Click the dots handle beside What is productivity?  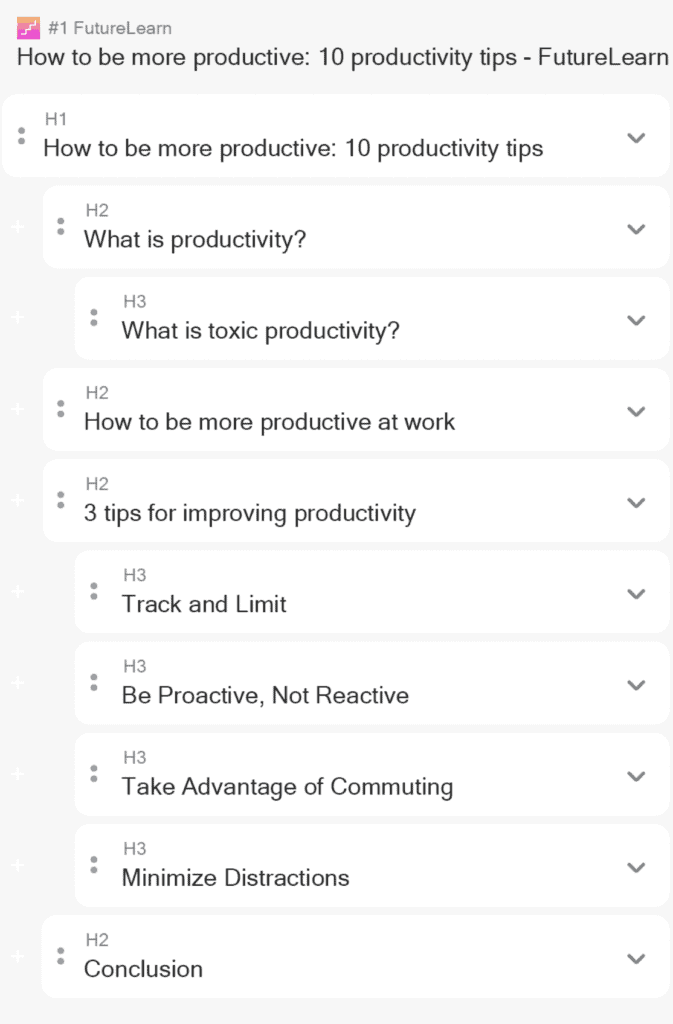(61, 227)
